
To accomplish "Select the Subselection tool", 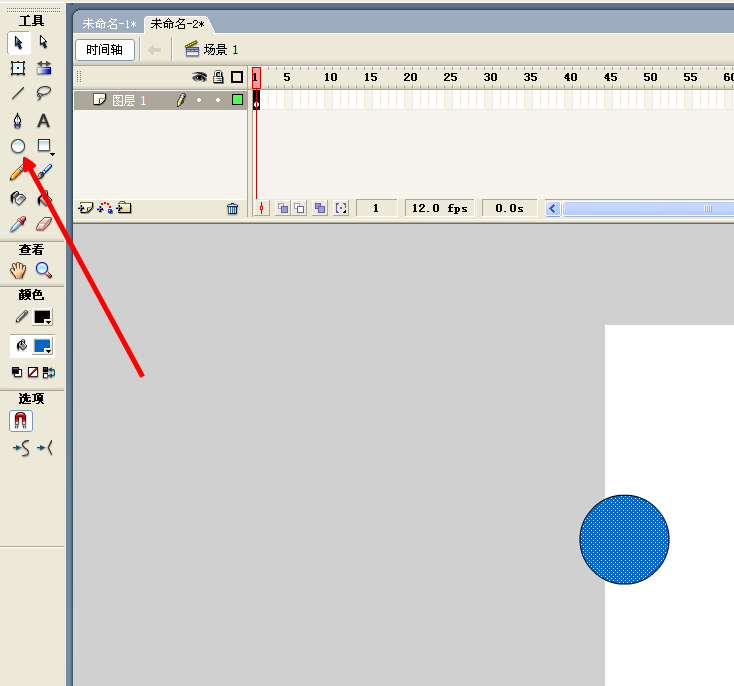I will pos(44,43).
